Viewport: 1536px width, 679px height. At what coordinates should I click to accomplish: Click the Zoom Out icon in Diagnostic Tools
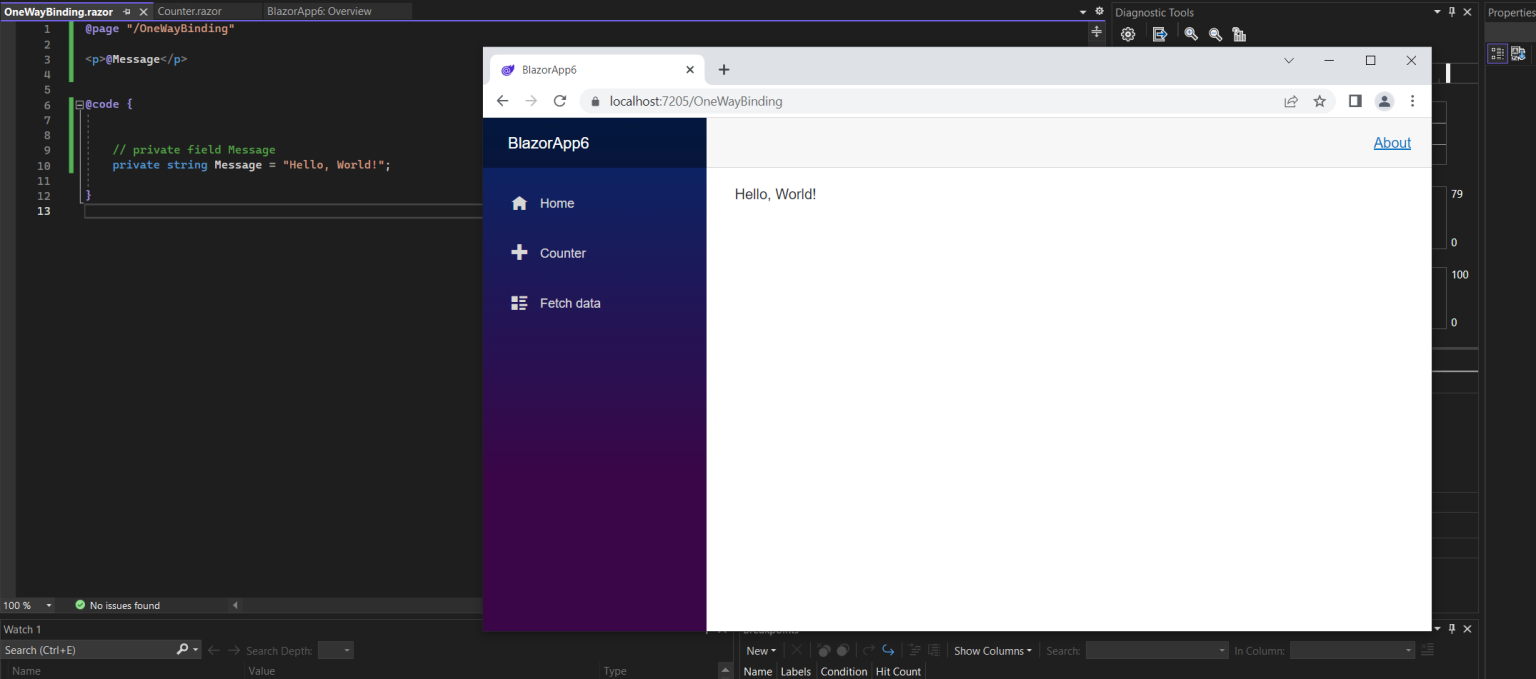pos(1215,33)
